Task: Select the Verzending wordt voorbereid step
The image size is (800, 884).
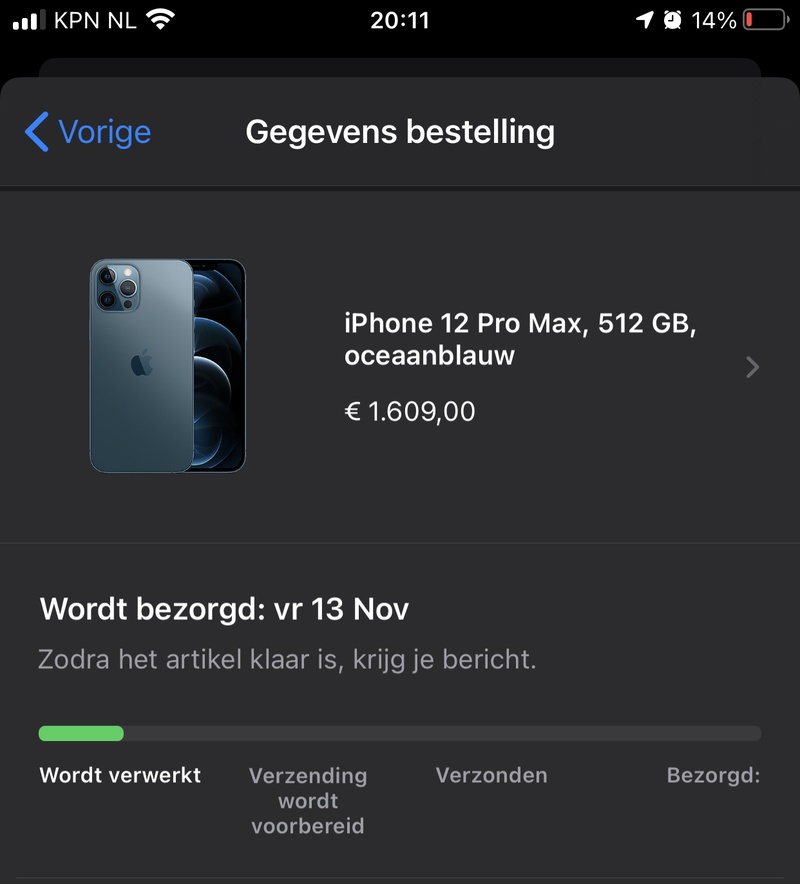Action: (308, 801)
